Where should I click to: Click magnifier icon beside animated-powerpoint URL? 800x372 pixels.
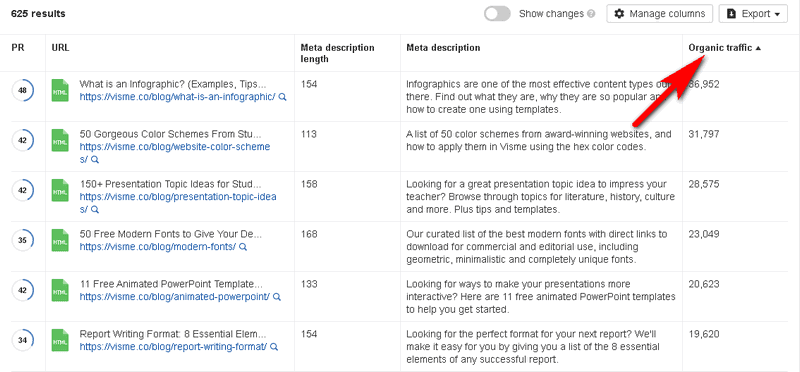click(x=277, y=297)
